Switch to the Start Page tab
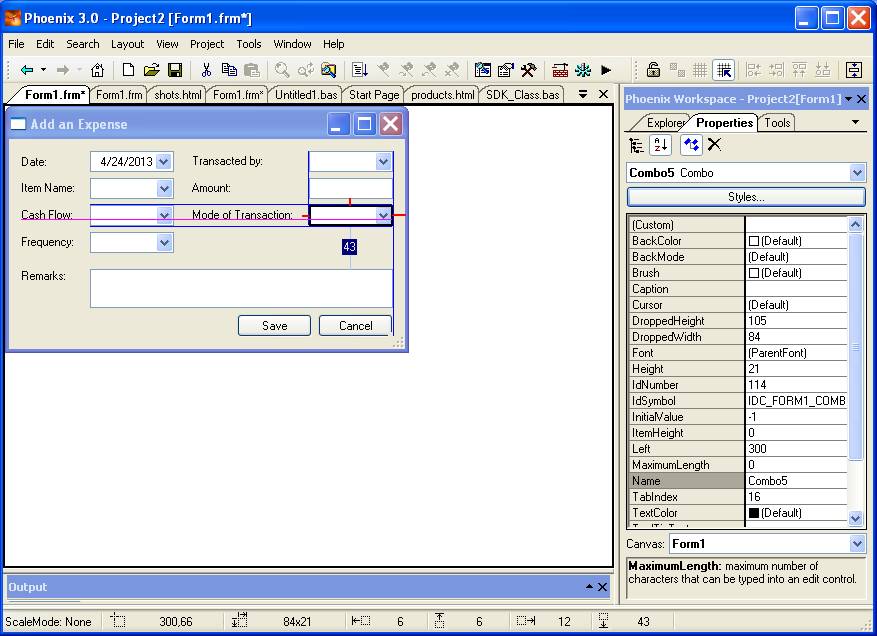Image resolution: width=877 pixels, height=636 pixels. pyautogui.click(x=374, y=95)
